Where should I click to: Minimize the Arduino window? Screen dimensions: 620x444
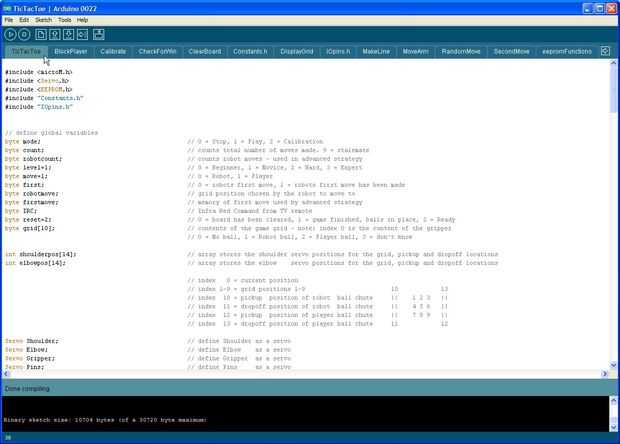click(x=588, y=8)
